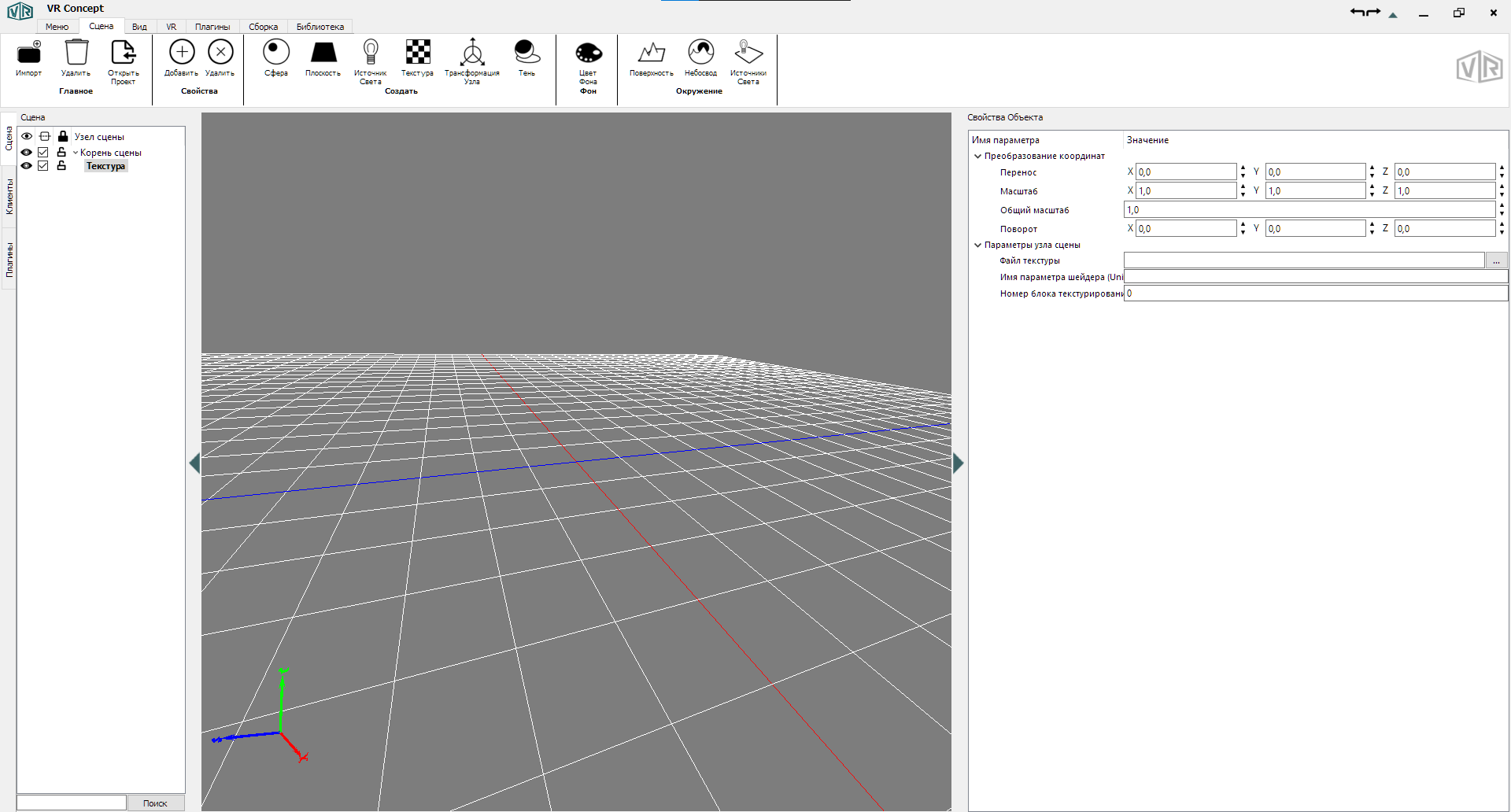Select the Корень сцены tree item
Viewport: 1511px width, 812px height.
[x=111, y=153]
